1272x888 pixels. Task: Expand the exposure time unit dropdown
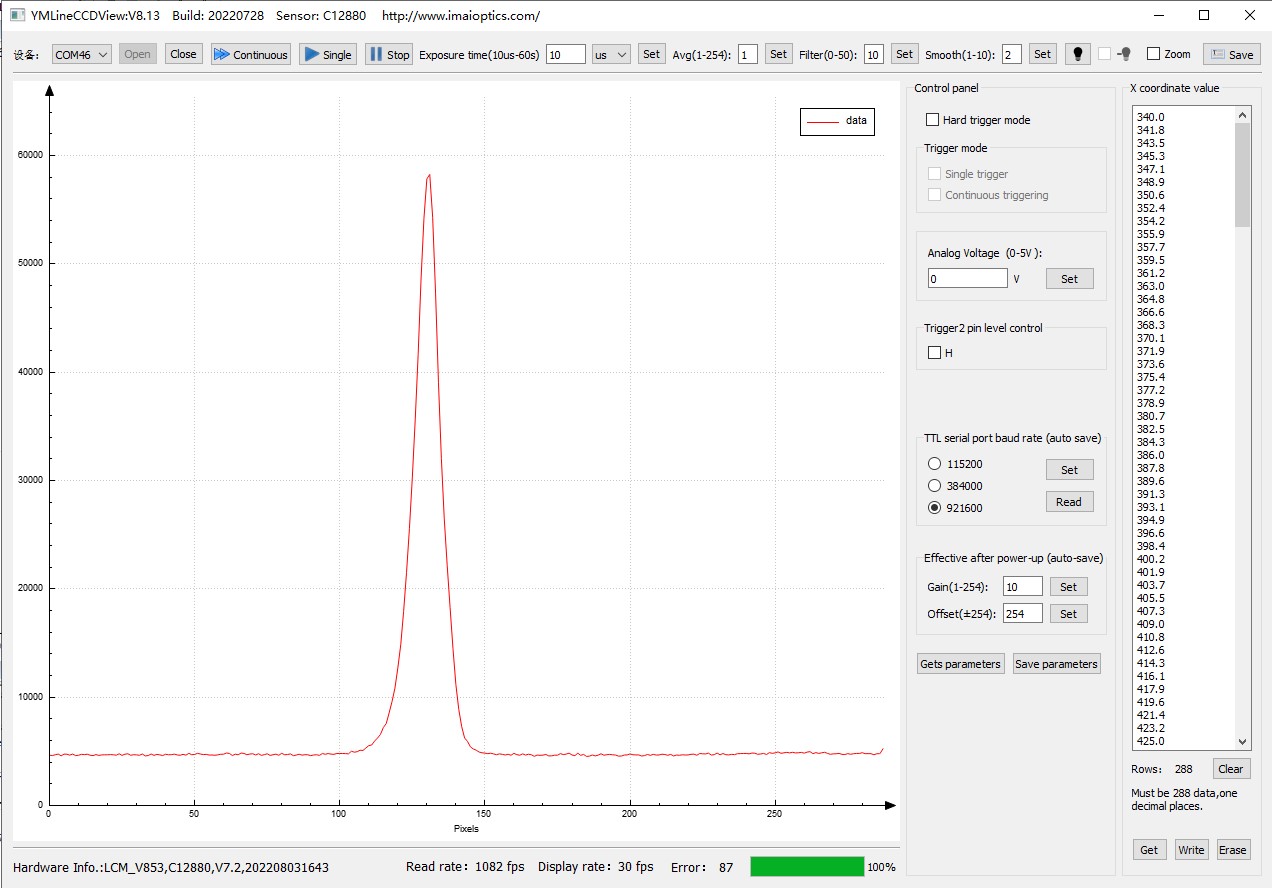point(610,54)
